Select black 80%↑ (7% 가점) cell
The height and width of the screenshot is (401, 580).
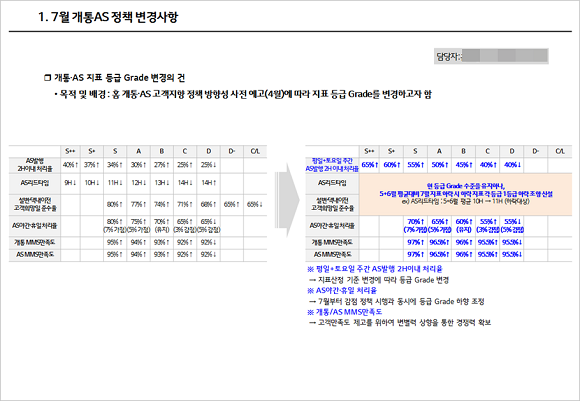[115, 226]
